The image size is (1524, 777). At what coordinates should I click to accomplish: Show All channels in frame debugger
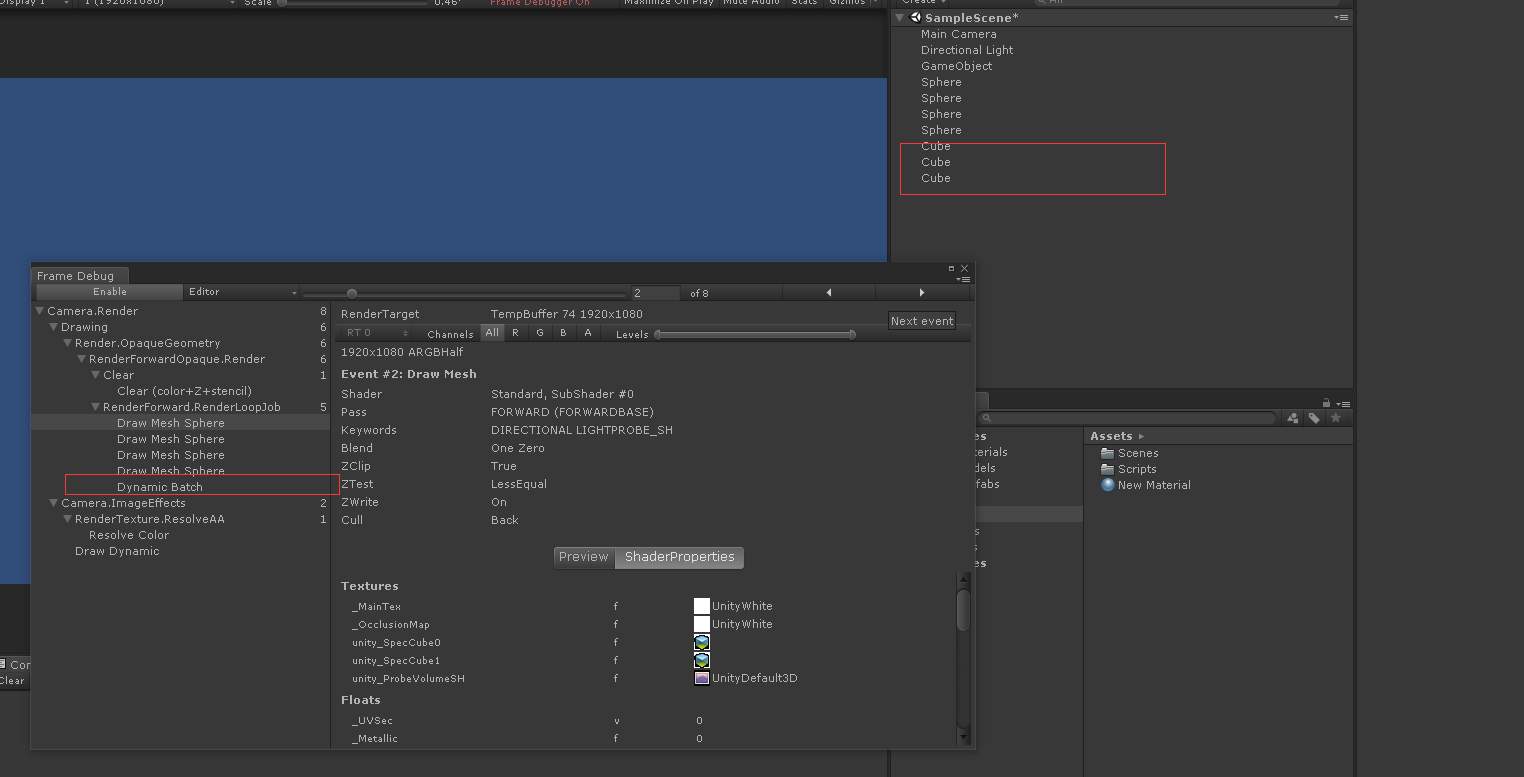tap(492, 333)
